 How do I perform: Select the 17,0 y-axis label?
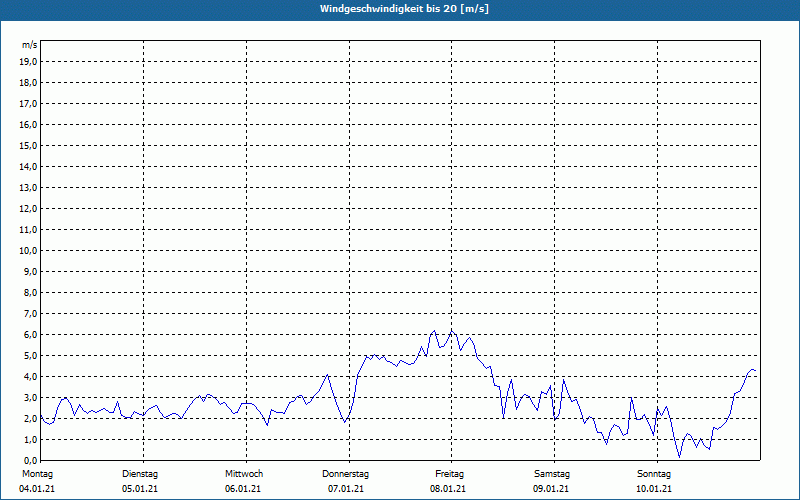(28, 104)
